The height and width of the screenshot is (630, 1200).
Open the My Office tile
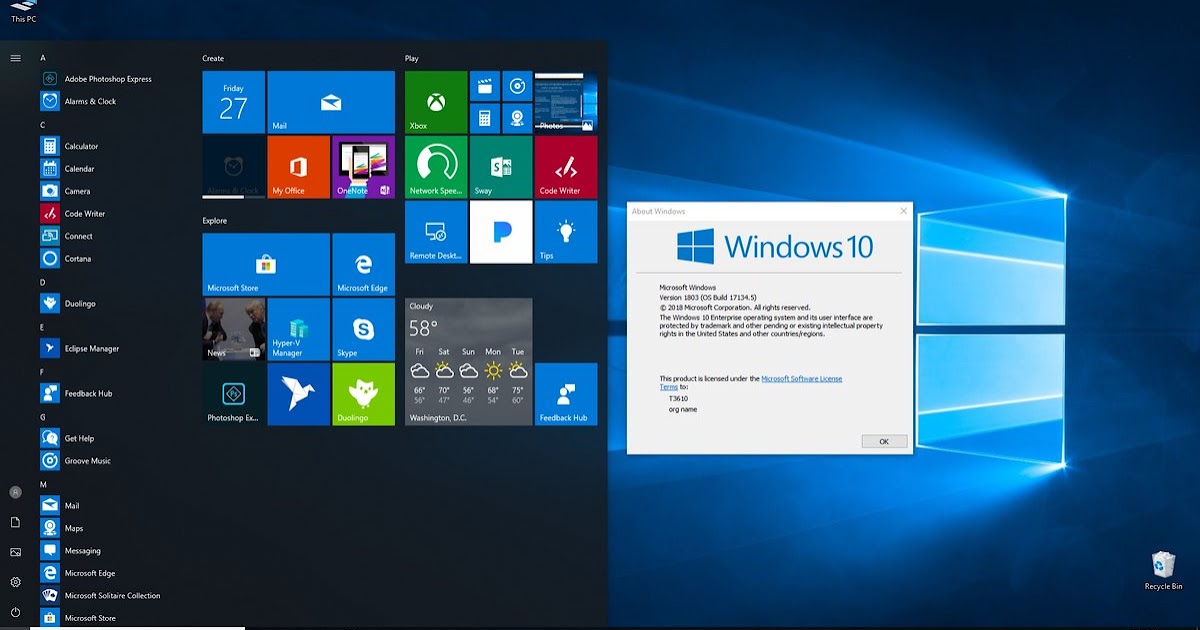[x=299, y=167]
